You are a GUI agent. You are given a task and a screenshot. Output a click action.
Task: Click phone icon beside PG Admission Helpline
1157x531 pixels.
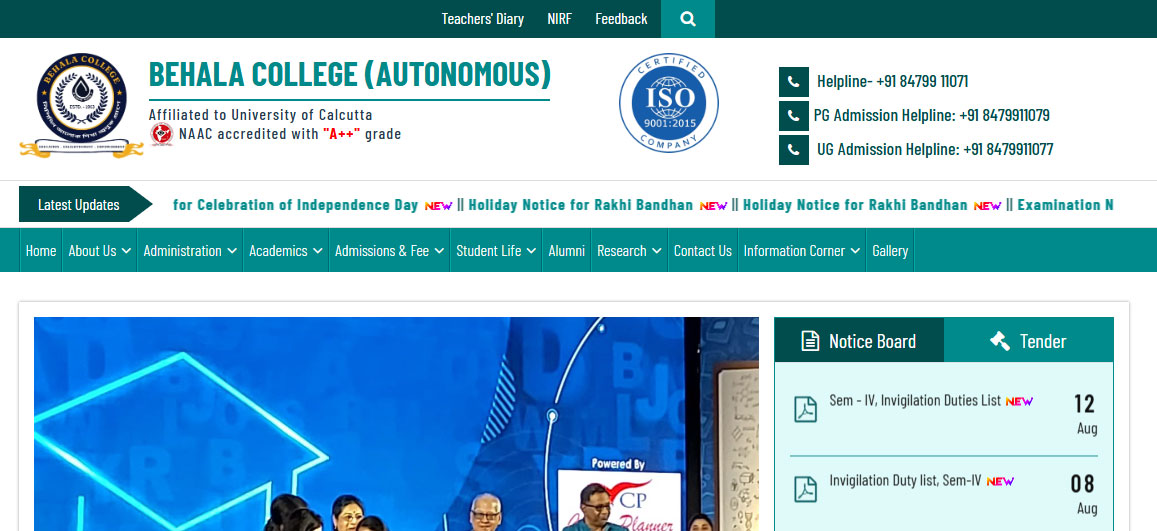tap(793, 116)
